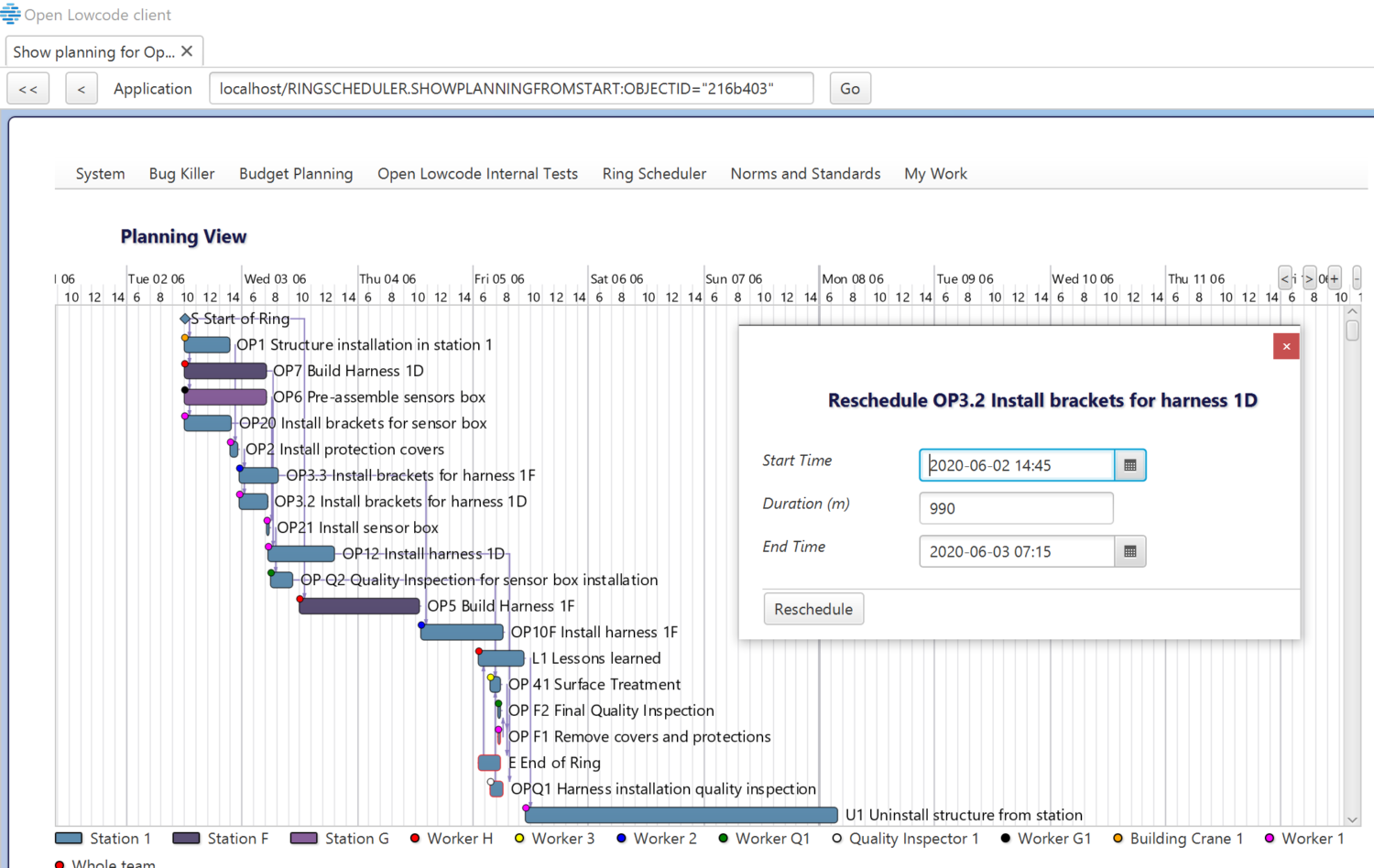This screenshot has width=1374, height=868.
Task: Click the Reschedule button
Action: tap(812, 608)
